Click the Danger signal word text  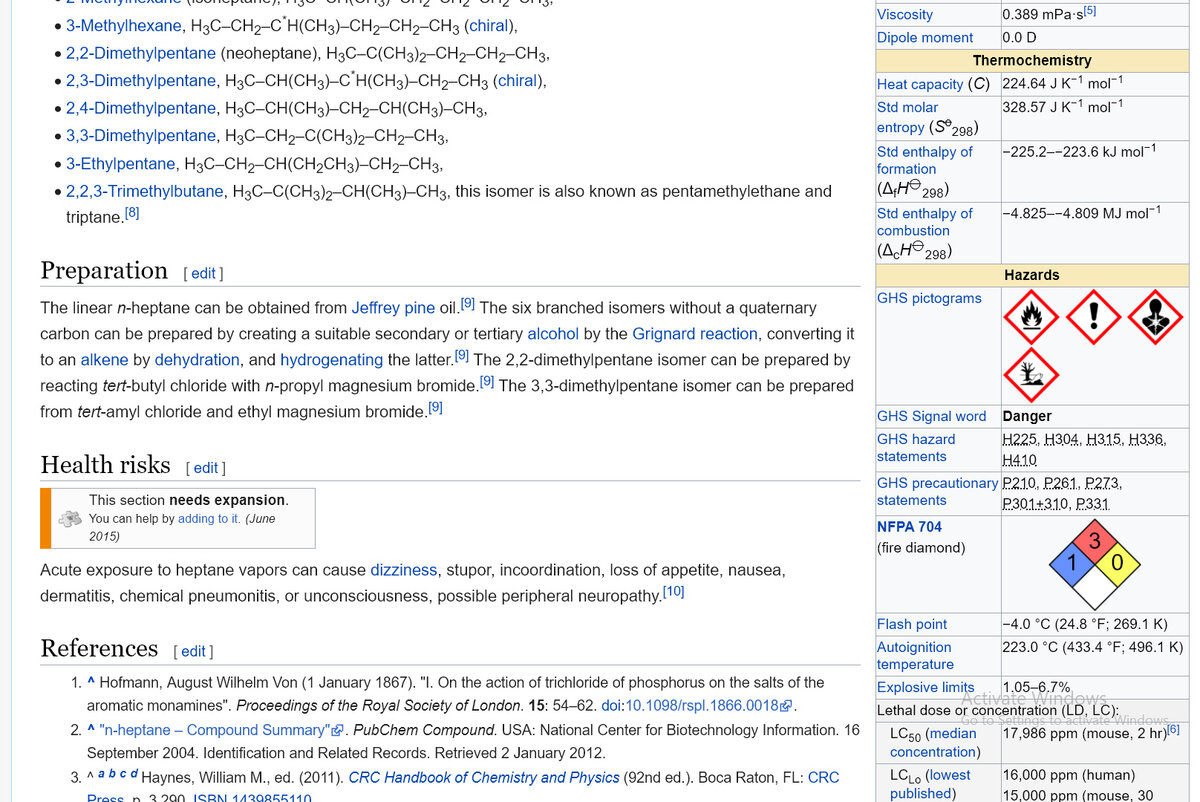[1027, 416]
